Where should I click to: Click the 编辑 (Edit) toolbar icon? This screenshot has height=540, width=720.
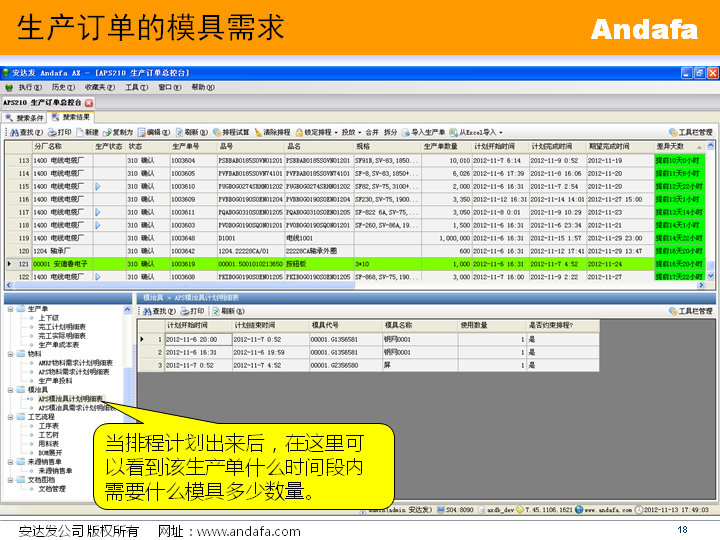click(156, 132)
